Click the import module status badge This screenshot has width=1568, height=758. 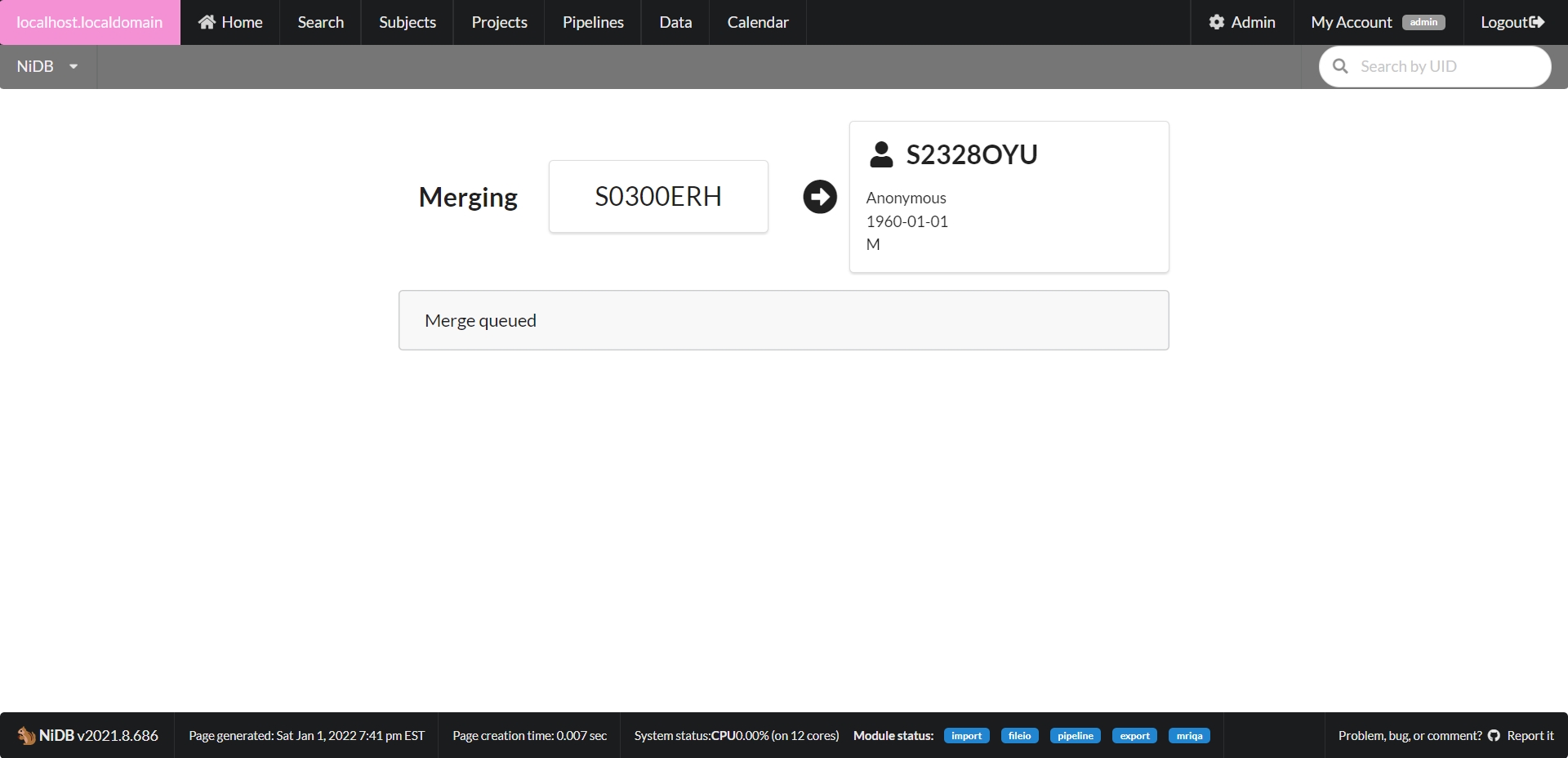pos(966,736)
